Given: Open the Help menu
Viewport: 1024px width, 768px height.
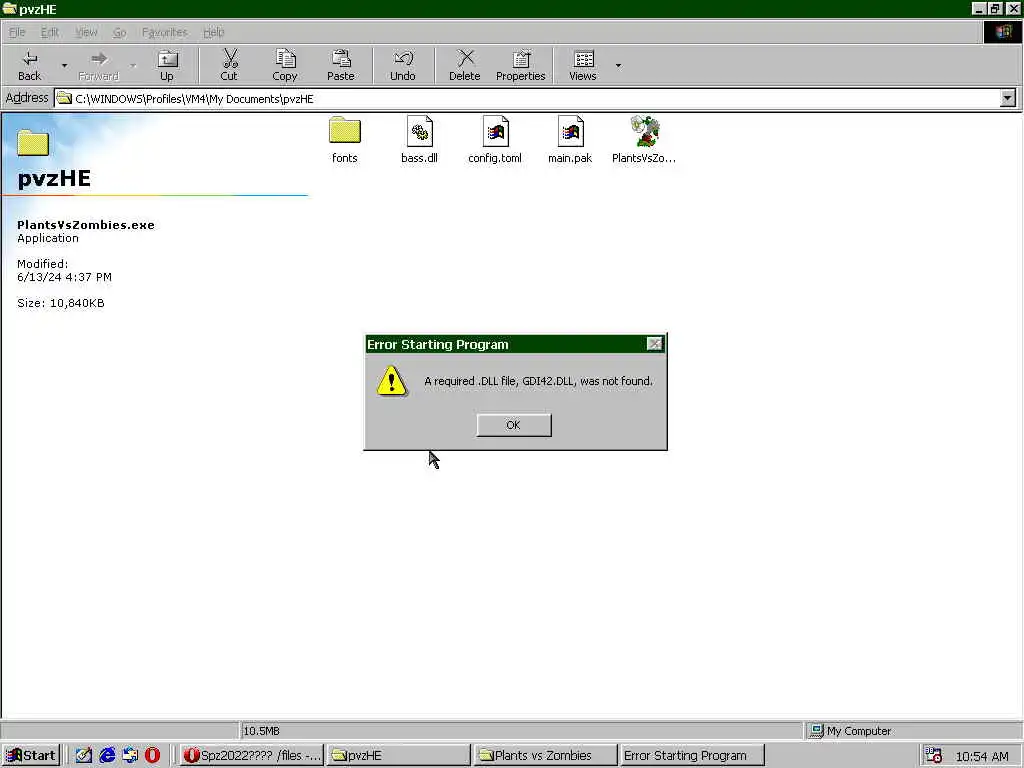Looking at the screenshot, I should [214, 32].
